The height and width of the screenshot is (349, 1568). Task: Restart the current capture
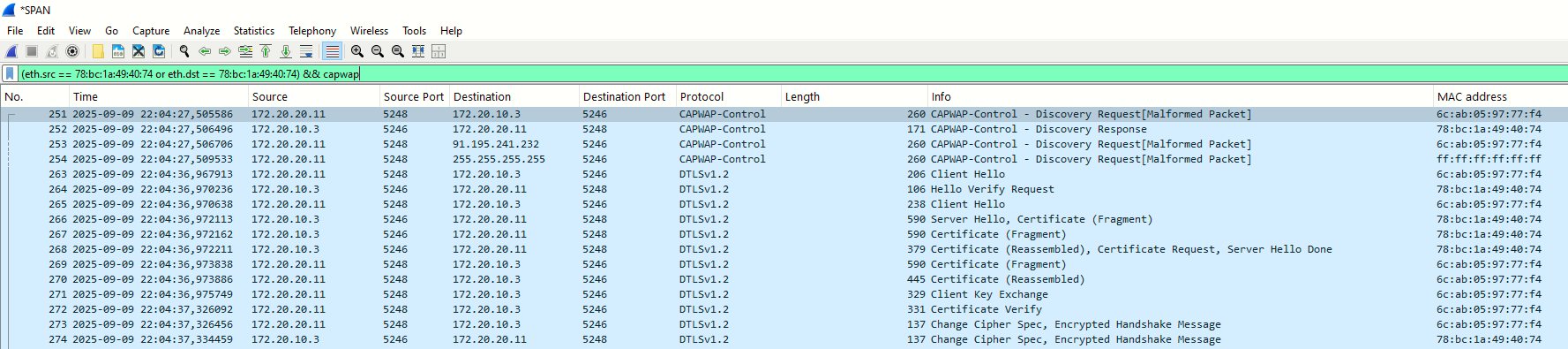52,51
